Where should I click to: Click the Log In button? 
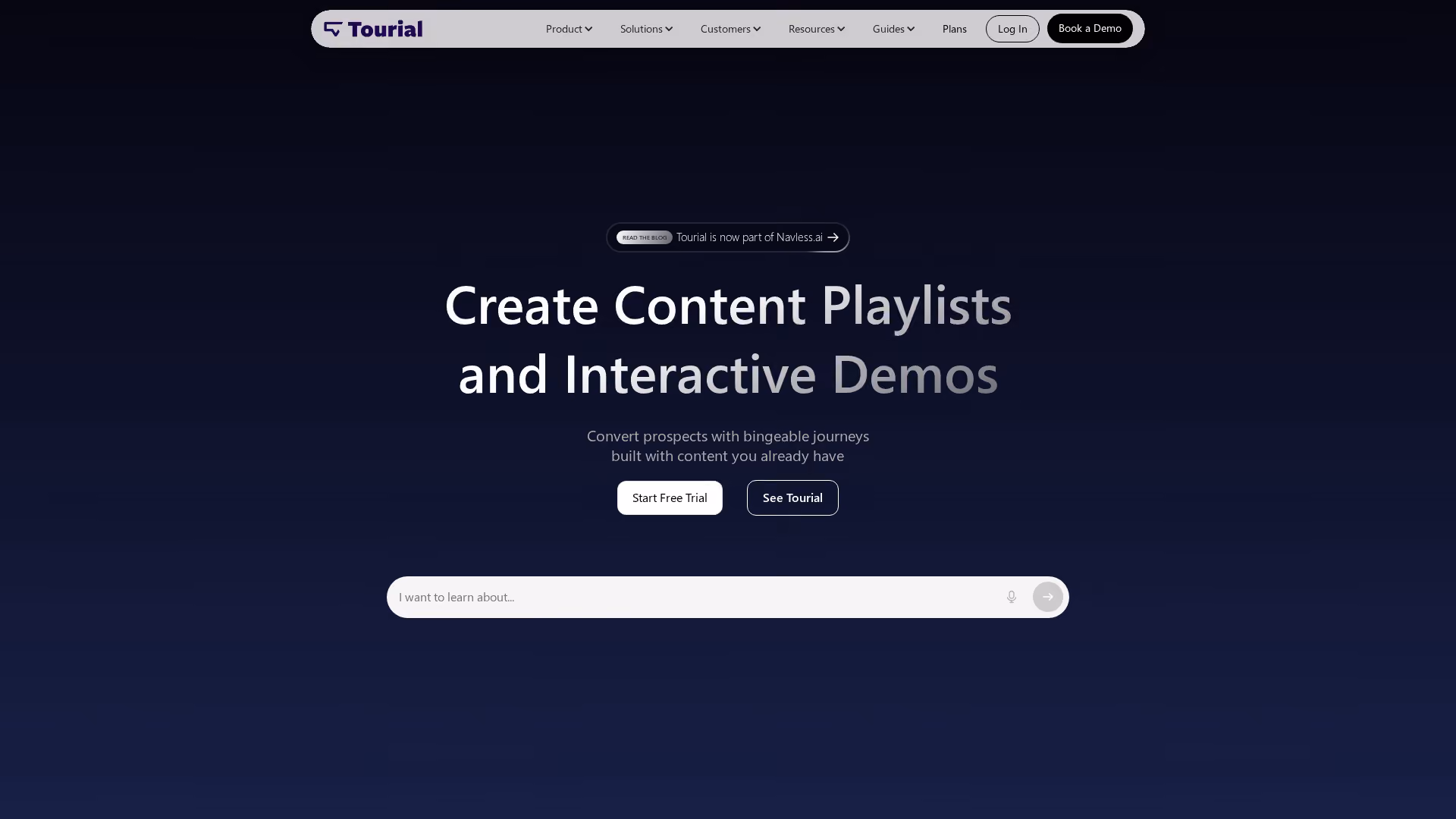click(1012, 29)
